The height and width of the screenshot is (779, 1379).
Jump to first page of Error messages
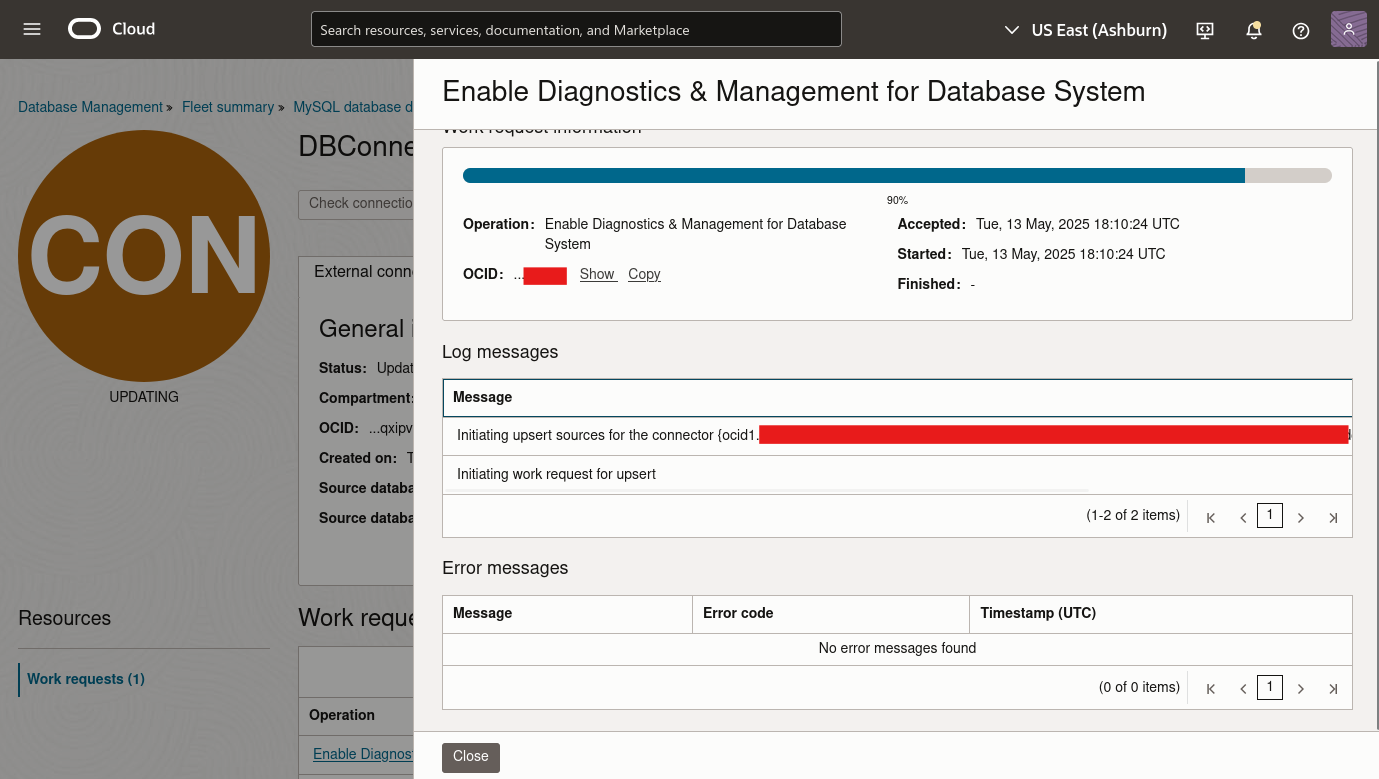(x=1210, y=688)
